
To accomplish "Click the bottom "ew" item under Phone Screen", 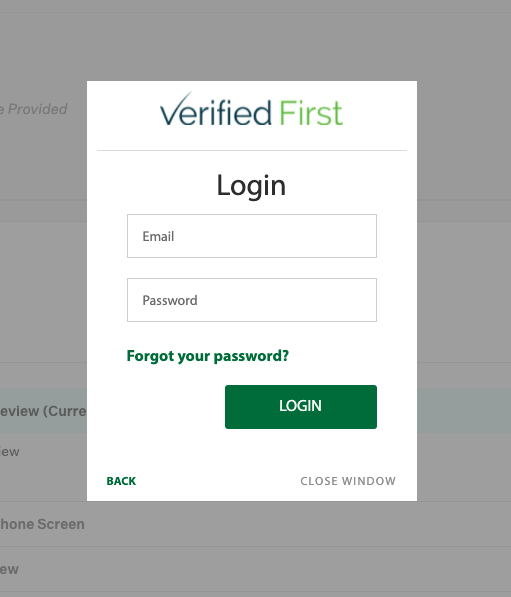I will point(9,570).
